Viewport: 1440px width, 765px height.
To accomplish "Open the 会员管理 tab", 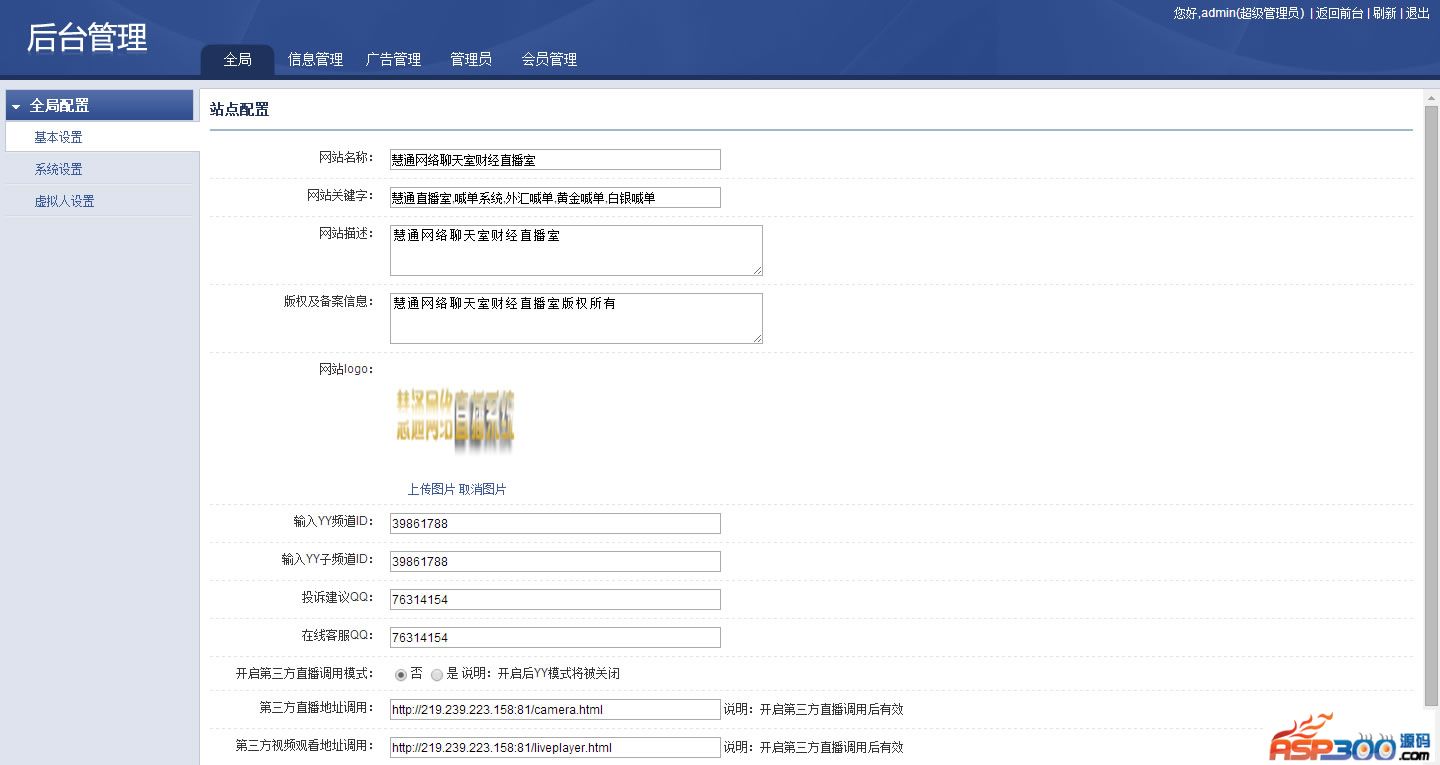I will point(549,60).
